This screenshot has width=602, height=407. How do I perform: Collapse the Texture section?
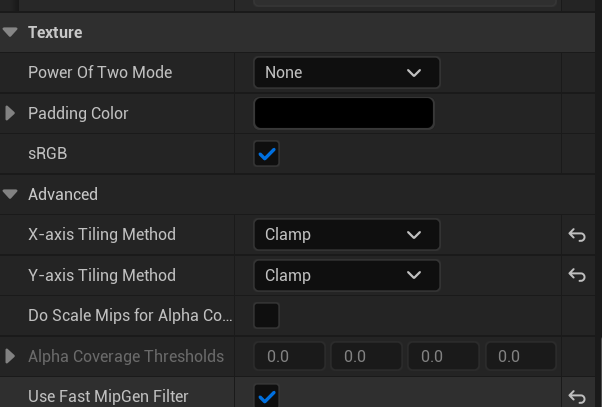[10, 32]
